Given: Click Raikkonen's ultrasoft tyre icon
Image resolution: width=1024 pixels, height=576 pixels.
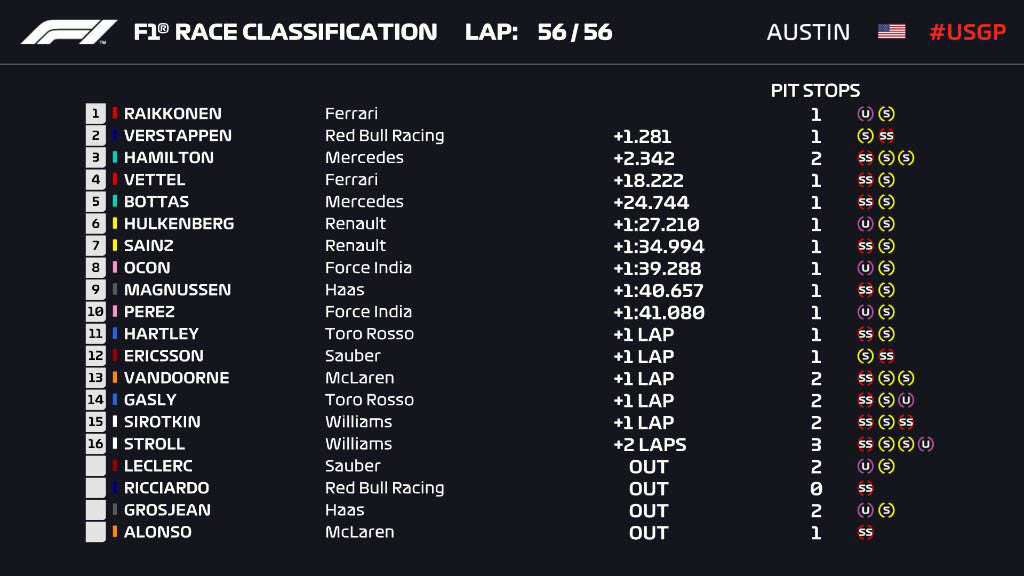Looking at the screenshot, I should coord(865,114).
